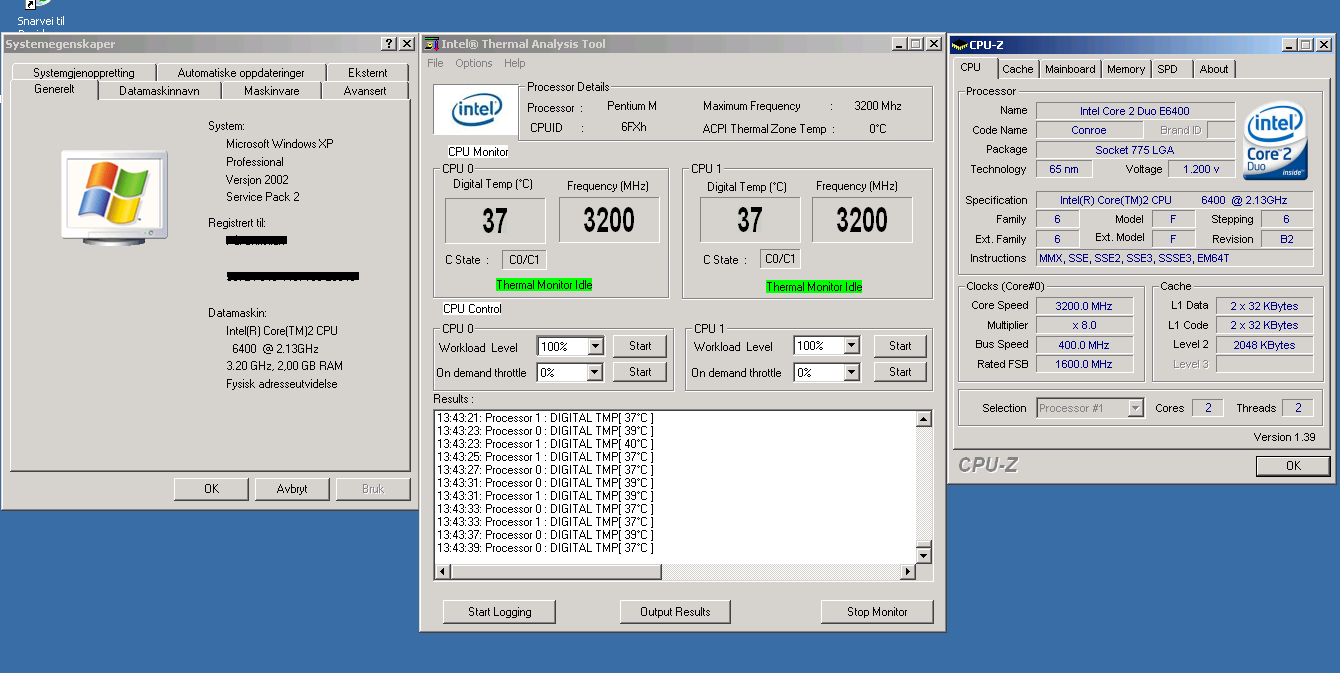Image resolution: width=1340 pixels, height=673 pixels.
Task: Click the Rated FSB 1600.0 MHz value
Action: (x=1083, y=364)
